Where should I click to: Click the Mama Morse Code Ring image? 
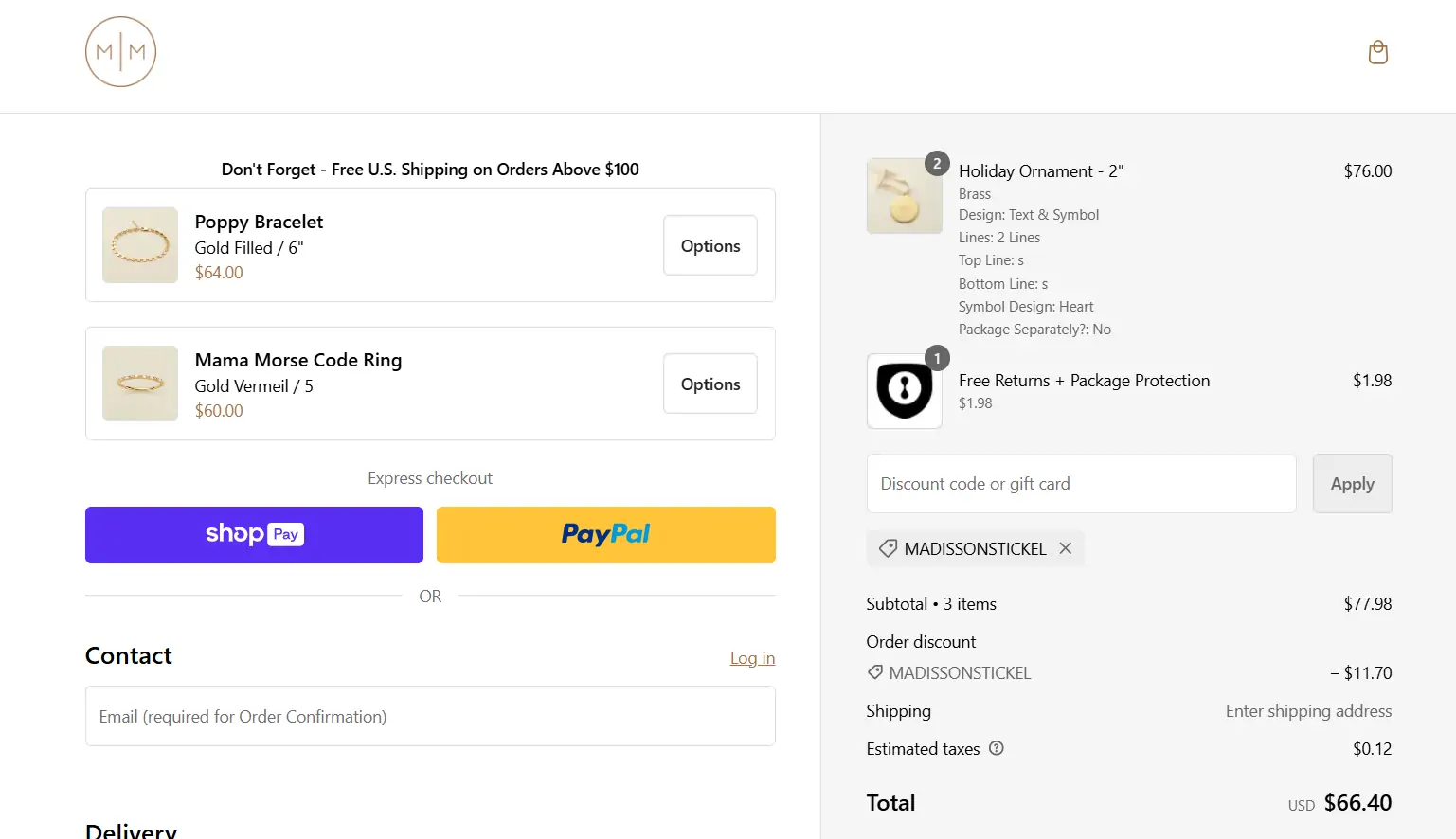140,384
